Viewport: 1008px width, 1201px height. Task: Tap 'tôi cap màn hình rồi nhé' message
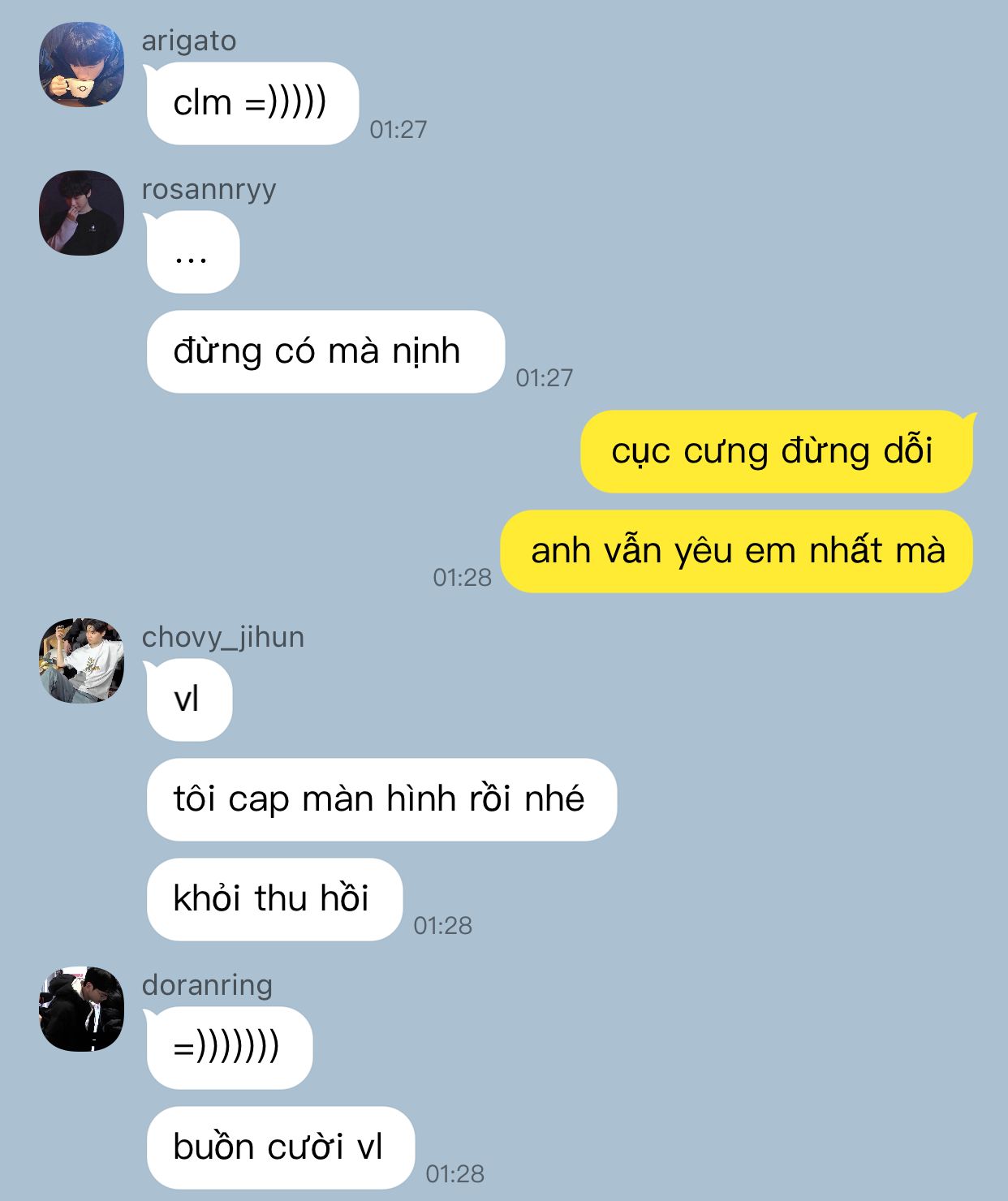click(381, 799)
